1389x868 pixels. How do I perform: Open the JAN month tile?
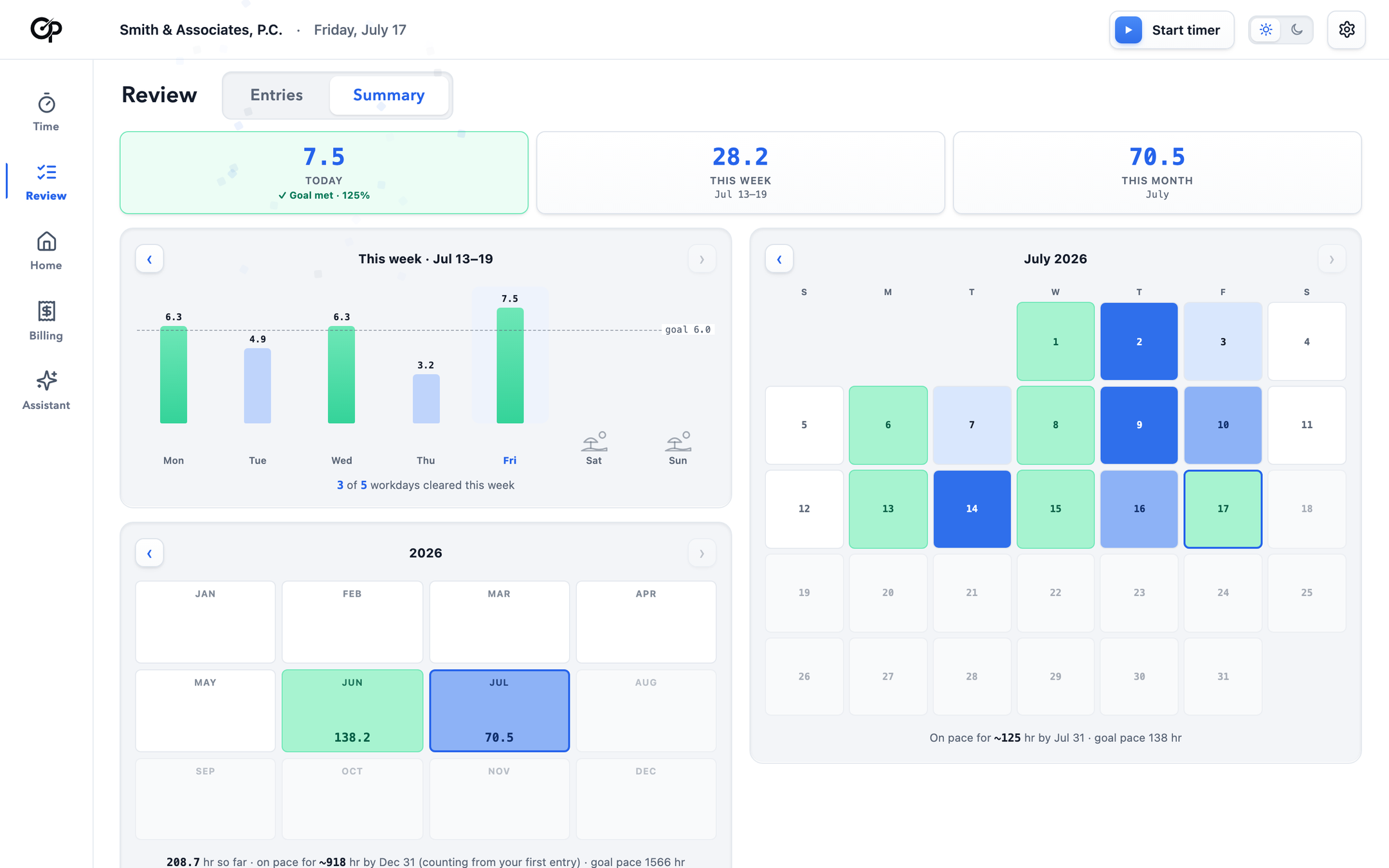(x=205, y=622)
